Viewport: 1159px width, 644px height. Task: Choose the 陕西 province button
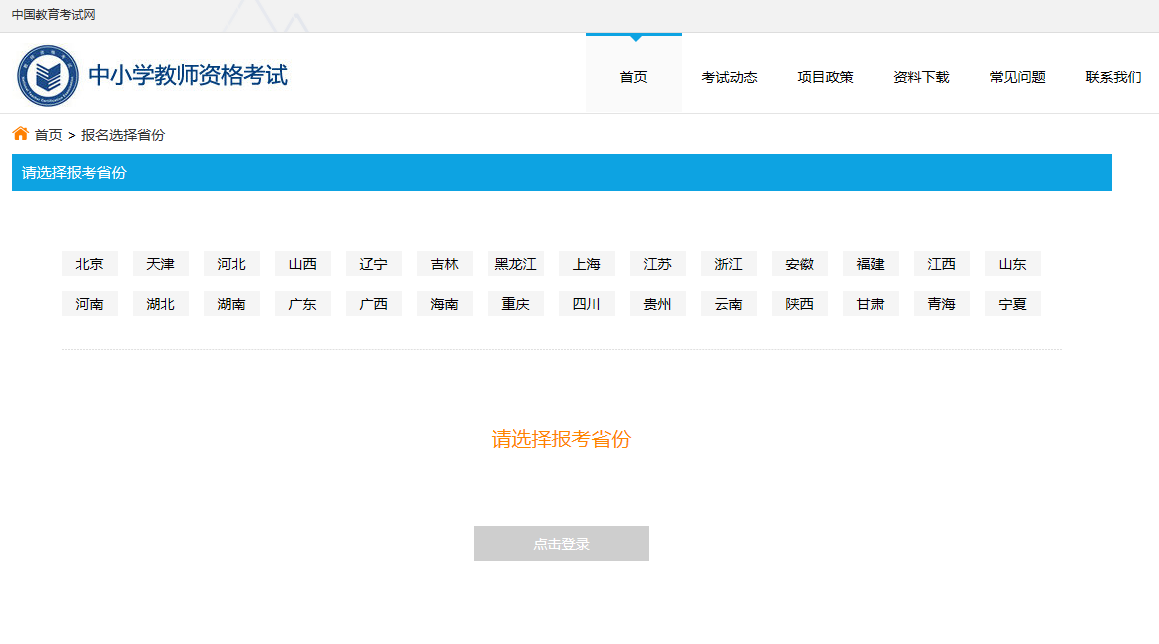799,304
